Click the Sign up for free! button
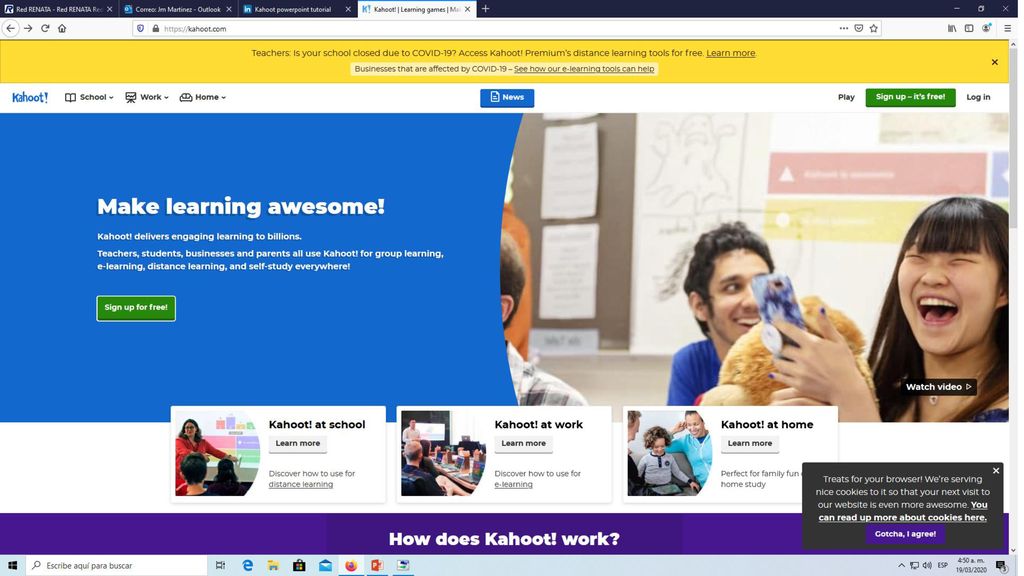 (x=136, y=308)
